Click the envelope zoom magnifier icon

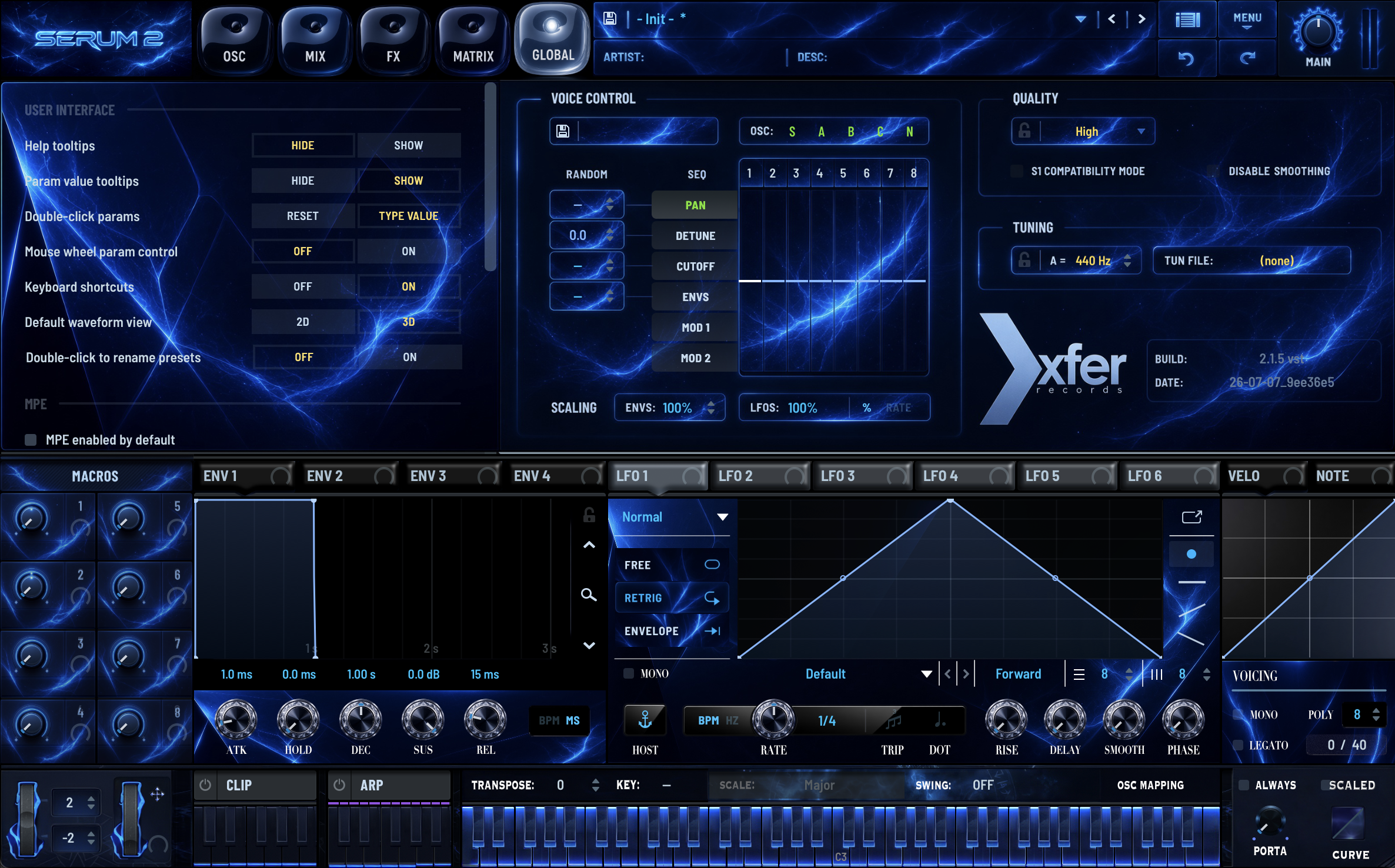589,595
